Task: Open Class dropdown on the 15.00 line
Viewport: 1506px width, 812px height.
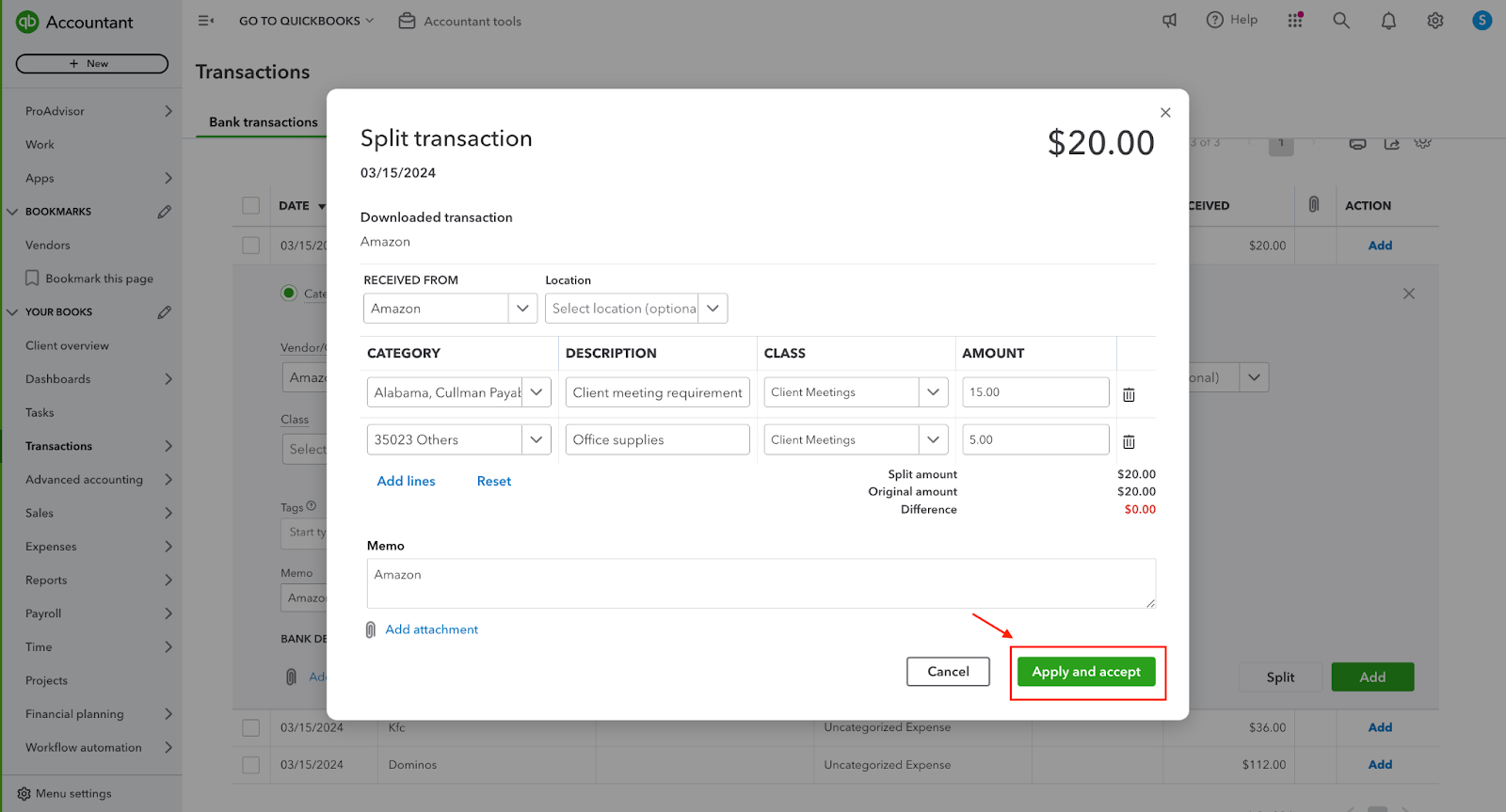Action: pos(933,392)
